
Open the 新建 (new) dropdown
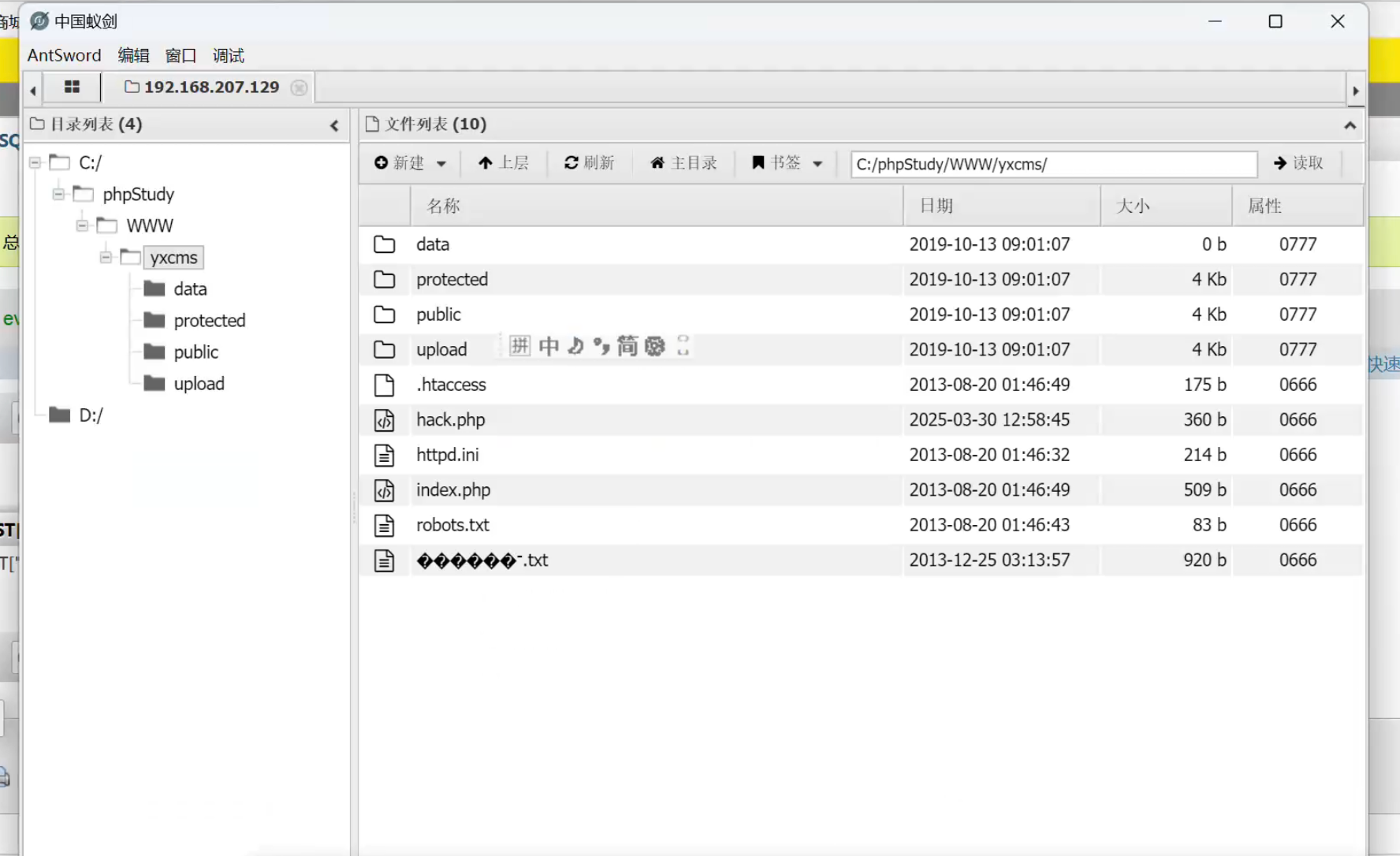(410, 163)
